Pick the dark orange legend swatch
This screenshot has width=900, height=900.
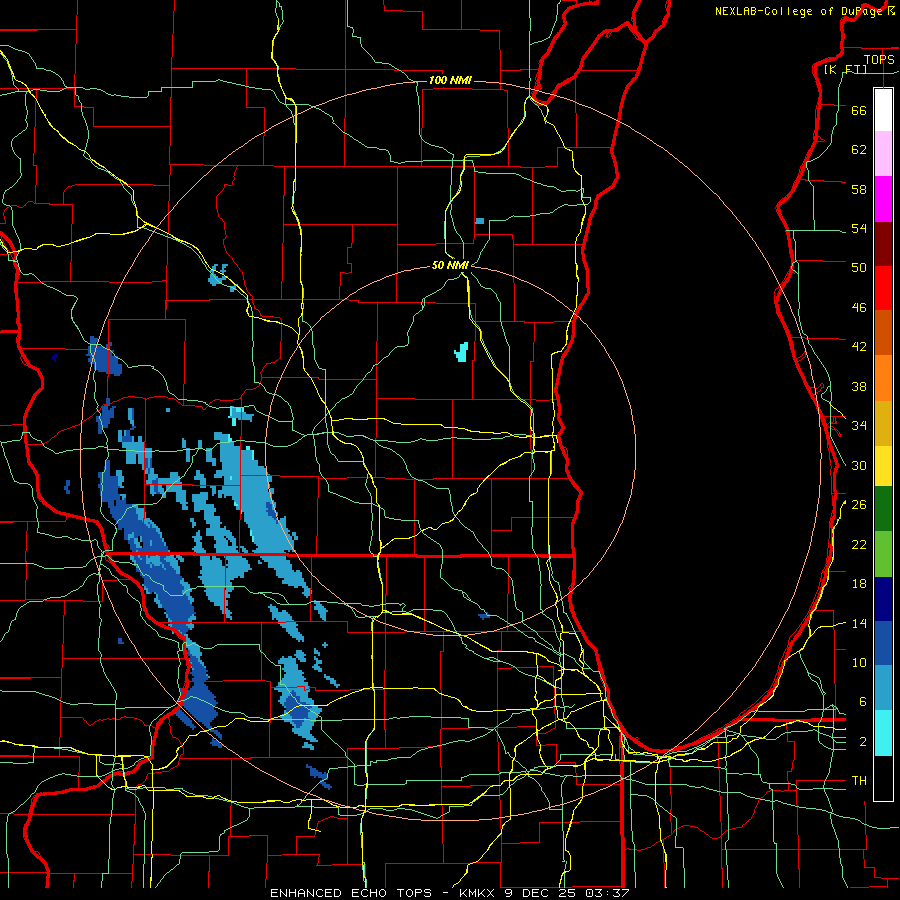click(883, 333)
